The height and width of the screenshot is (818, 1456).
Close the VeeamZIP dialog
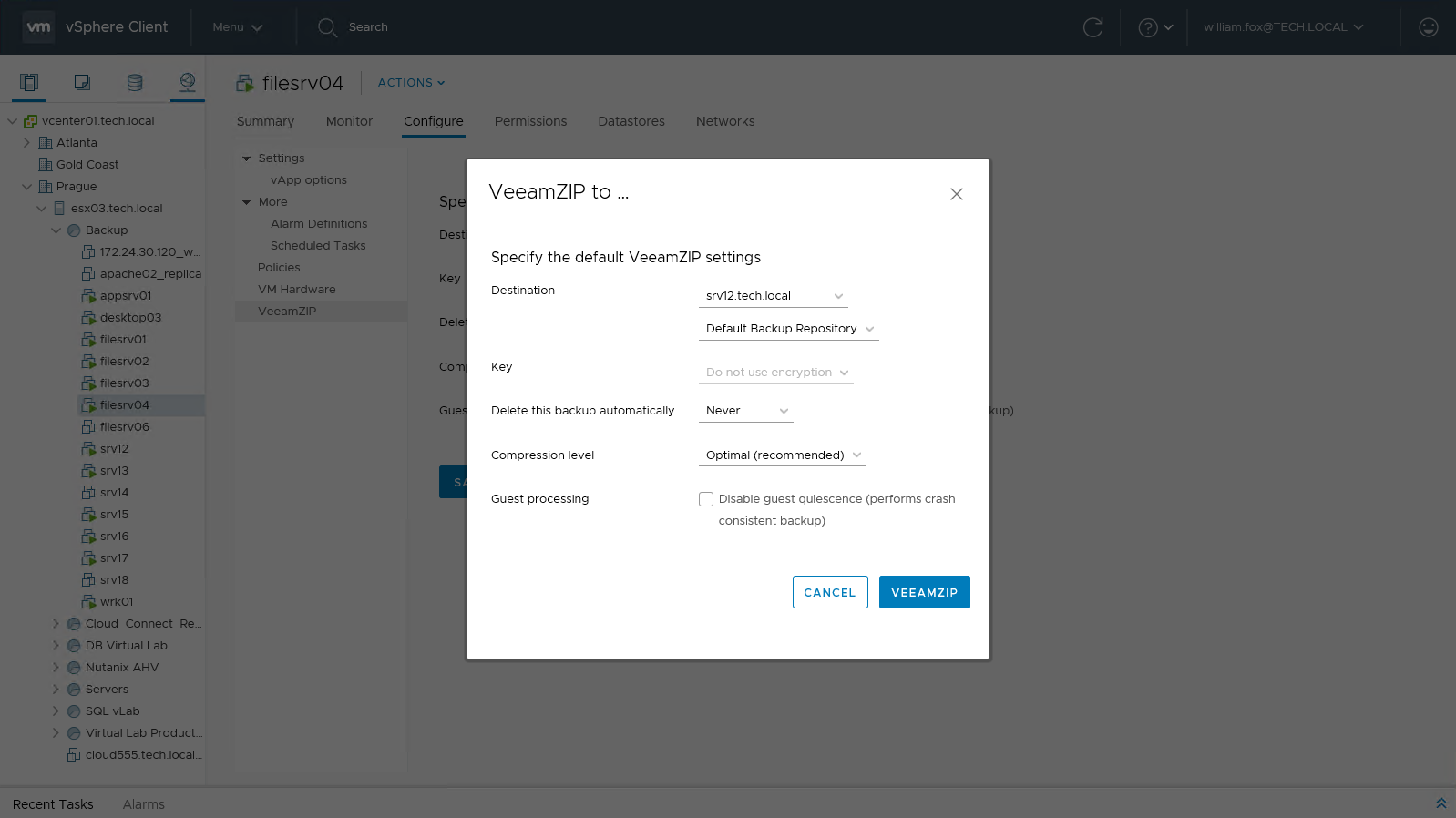(x=956, y=194)
